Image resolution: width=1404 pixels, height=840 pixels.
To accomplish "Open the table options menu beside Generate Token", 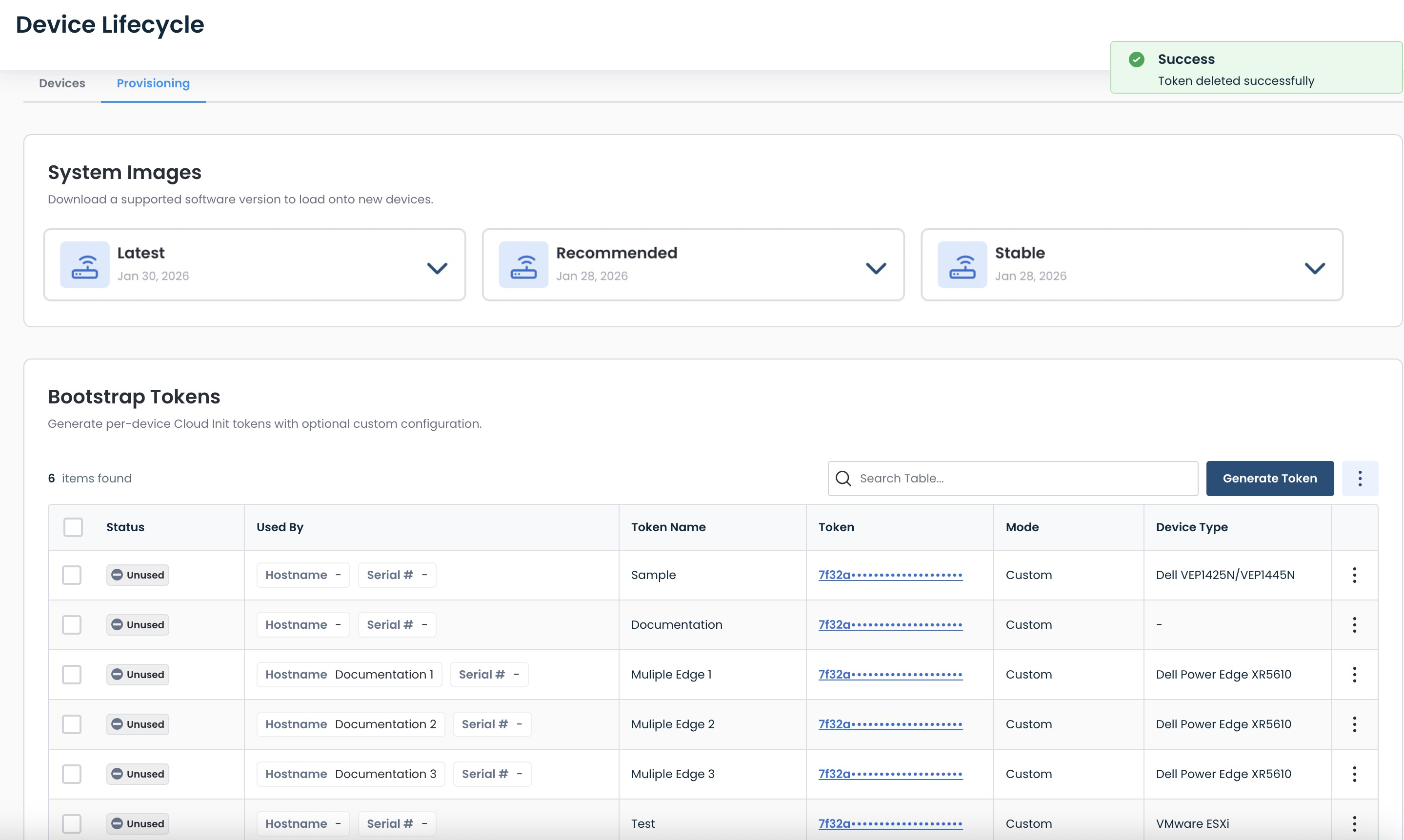I will pos(1360,479).
